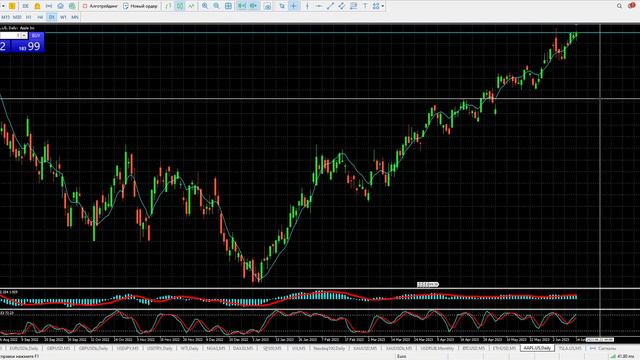The width and height of the screenshot is (640, 360).
Task: Click the signals radio-wave toolbar icon
Action: 49,6
